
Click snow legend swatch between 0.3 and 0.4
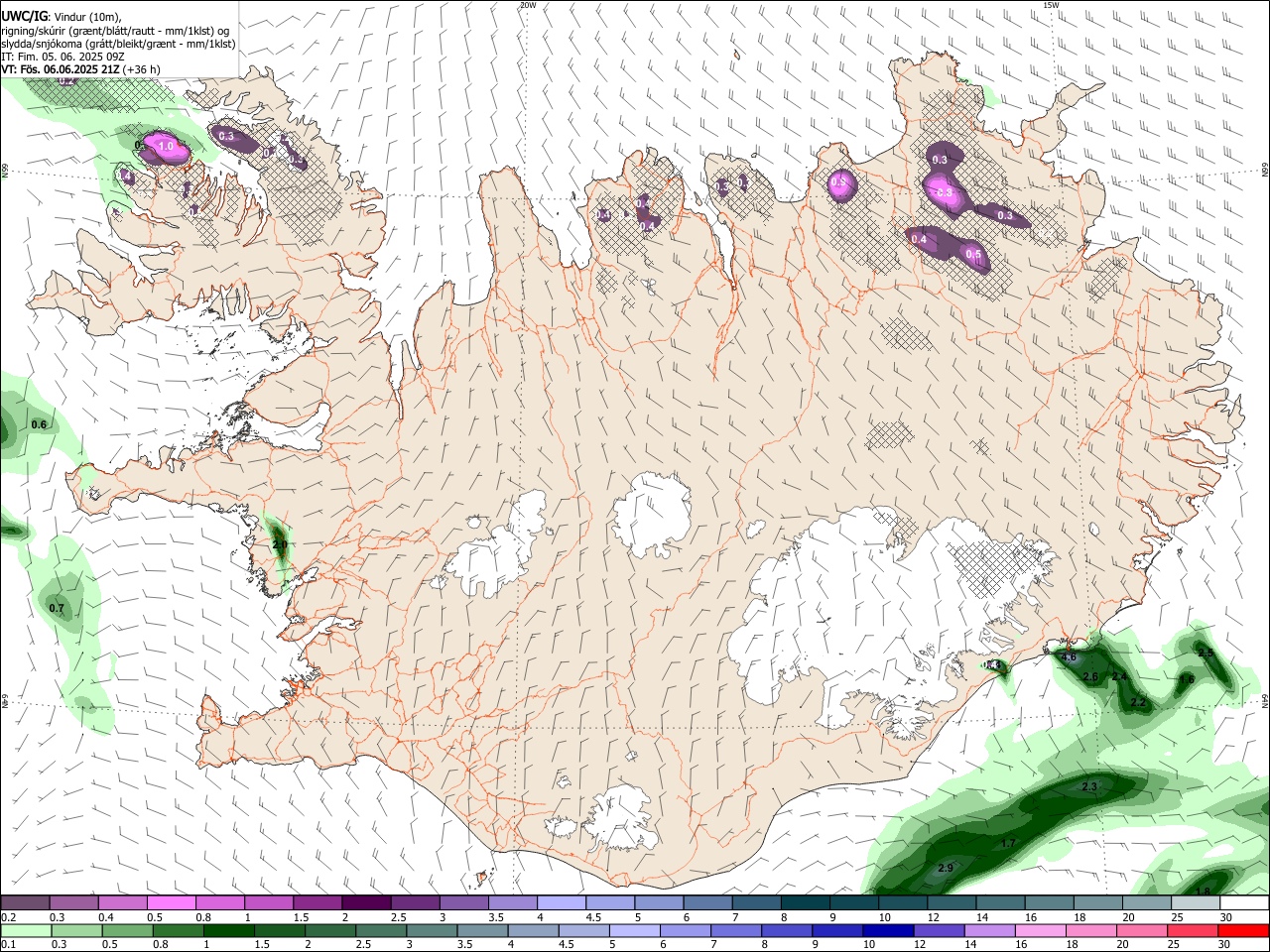[x=73, y=902]
